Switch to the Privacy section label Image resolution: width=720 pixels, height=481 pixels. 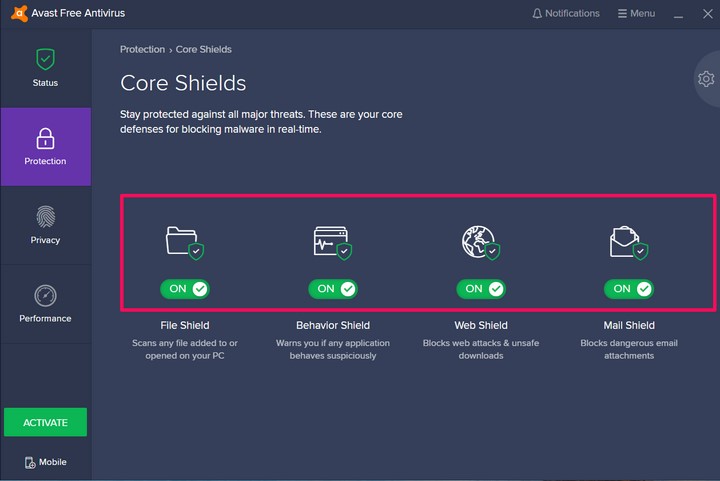(x=45, y=240)
